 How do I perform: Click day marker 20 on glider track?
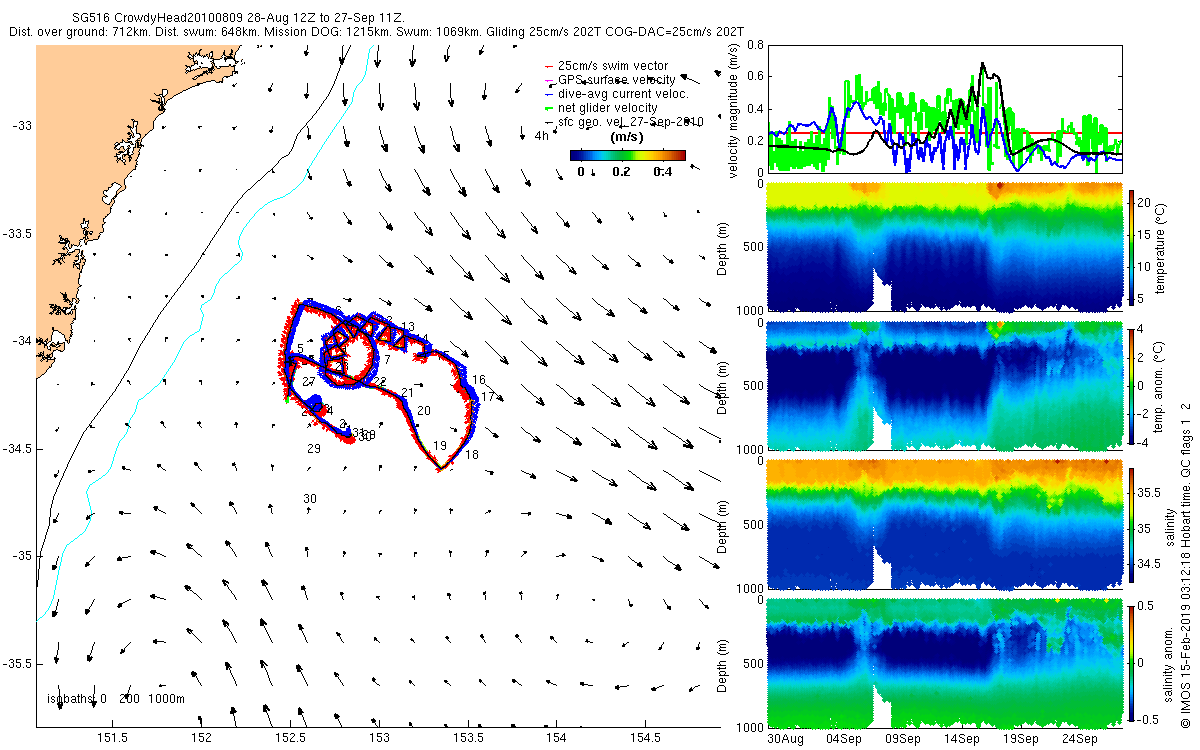click(424, 411)
